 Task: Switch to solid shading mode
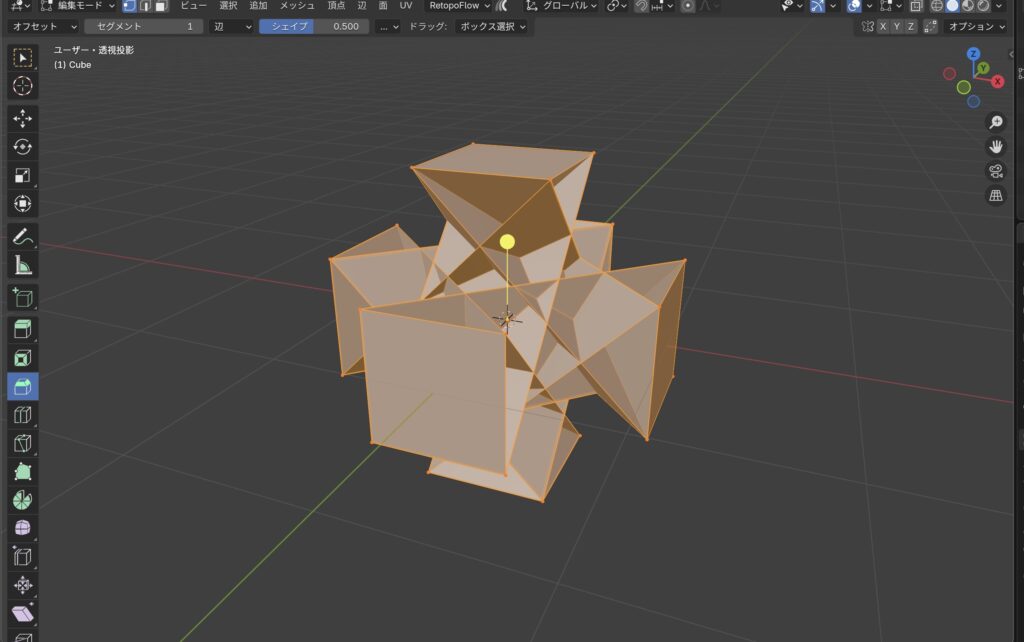click(952, 6)
